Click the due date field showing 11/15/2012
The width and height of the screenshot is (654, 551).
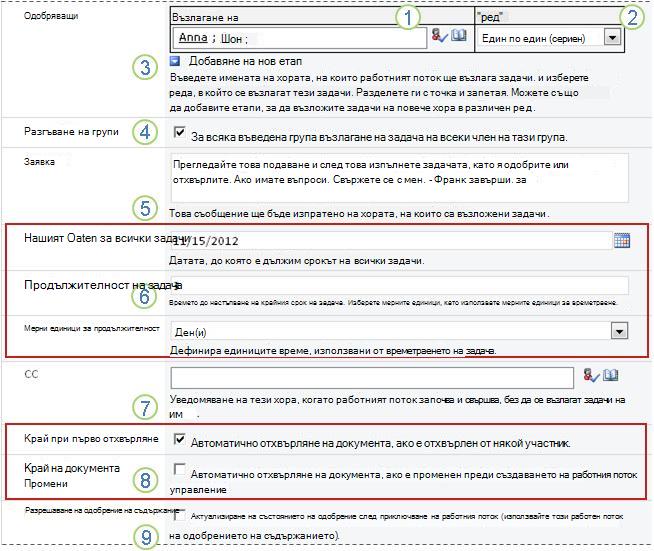[391, 241]
